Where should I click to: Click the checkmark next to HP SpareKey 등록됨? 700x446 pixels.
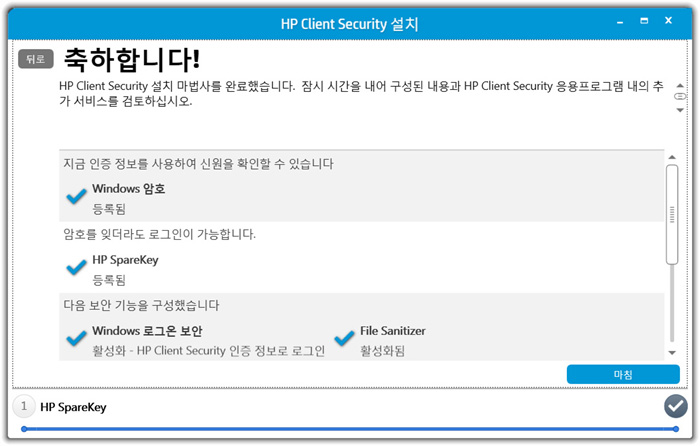pos(76,267)
